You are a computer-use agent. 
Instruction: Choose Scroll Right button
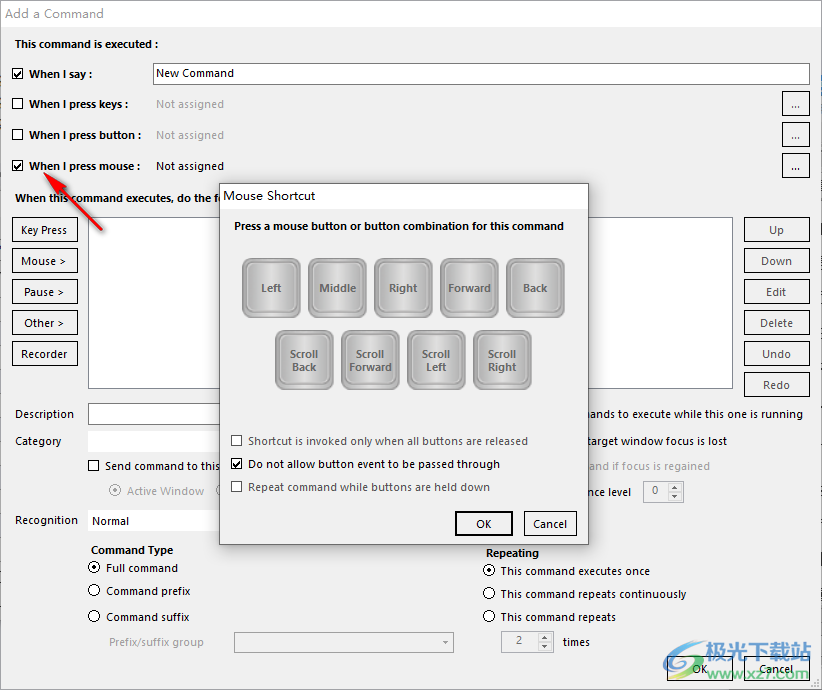point(502,360)
